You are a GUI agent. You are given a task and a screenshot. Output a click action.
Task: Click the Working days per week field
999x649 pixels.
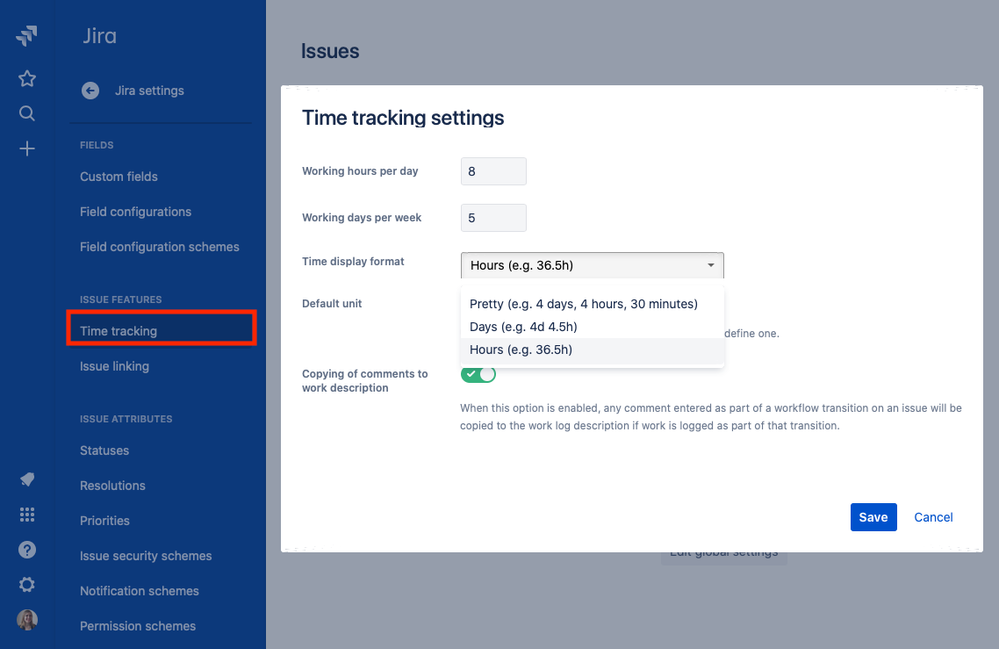tap(493, 217)
